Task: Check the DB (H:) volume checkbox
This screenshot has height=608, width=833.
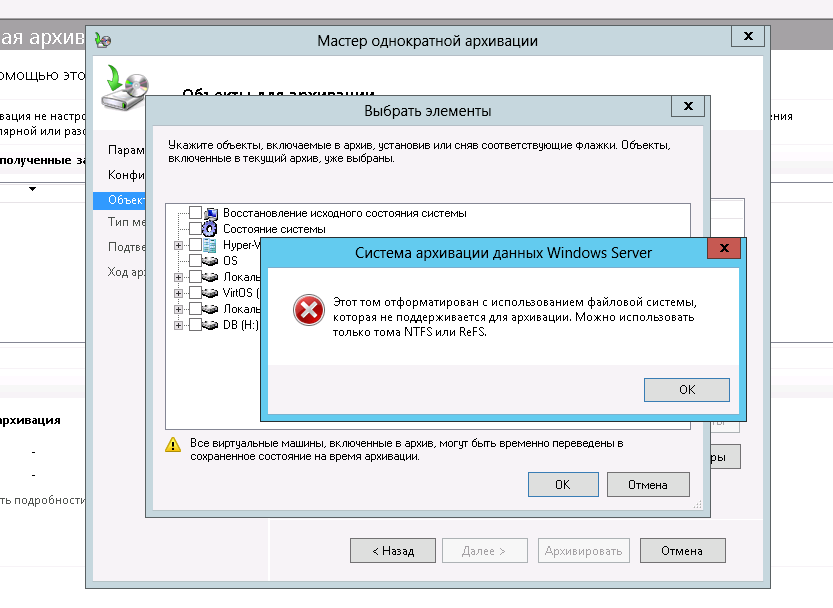Action: click(195, 325)
